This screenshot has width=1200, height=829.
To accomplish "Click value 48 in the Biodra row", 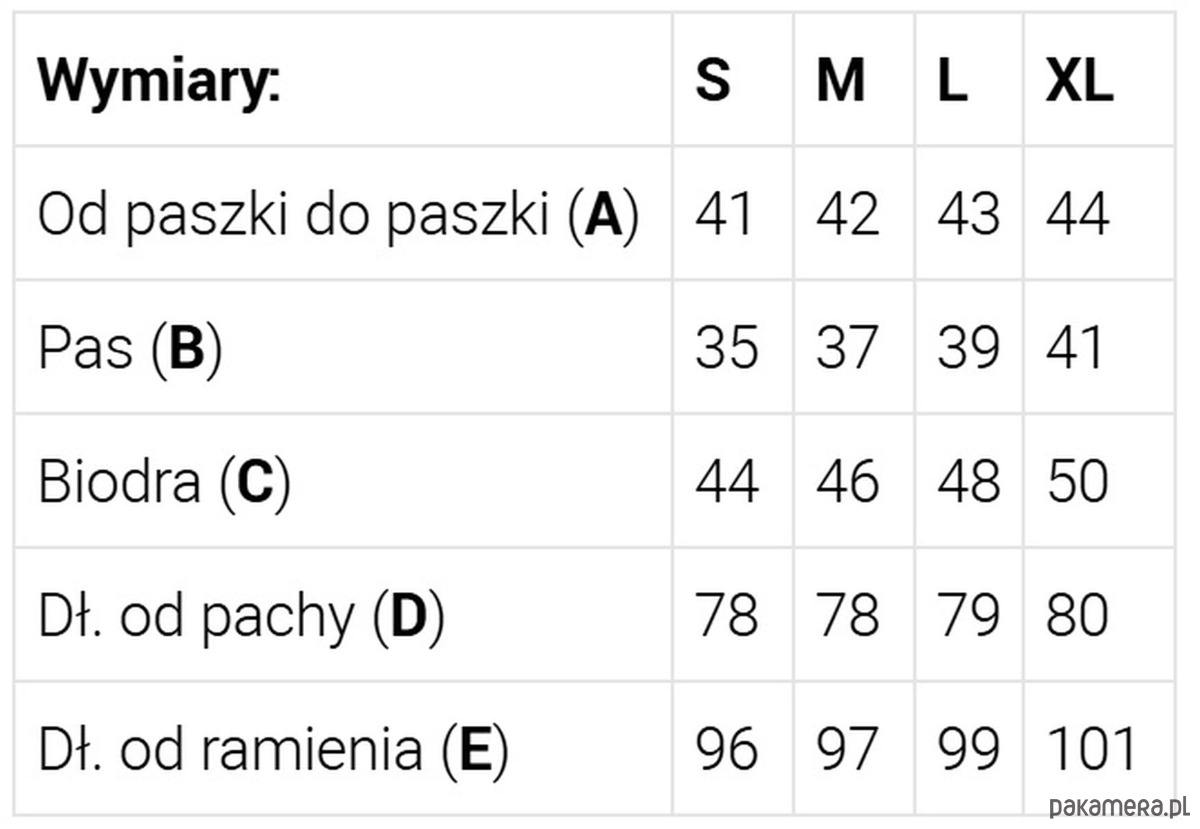I will [x=968, y=482].
